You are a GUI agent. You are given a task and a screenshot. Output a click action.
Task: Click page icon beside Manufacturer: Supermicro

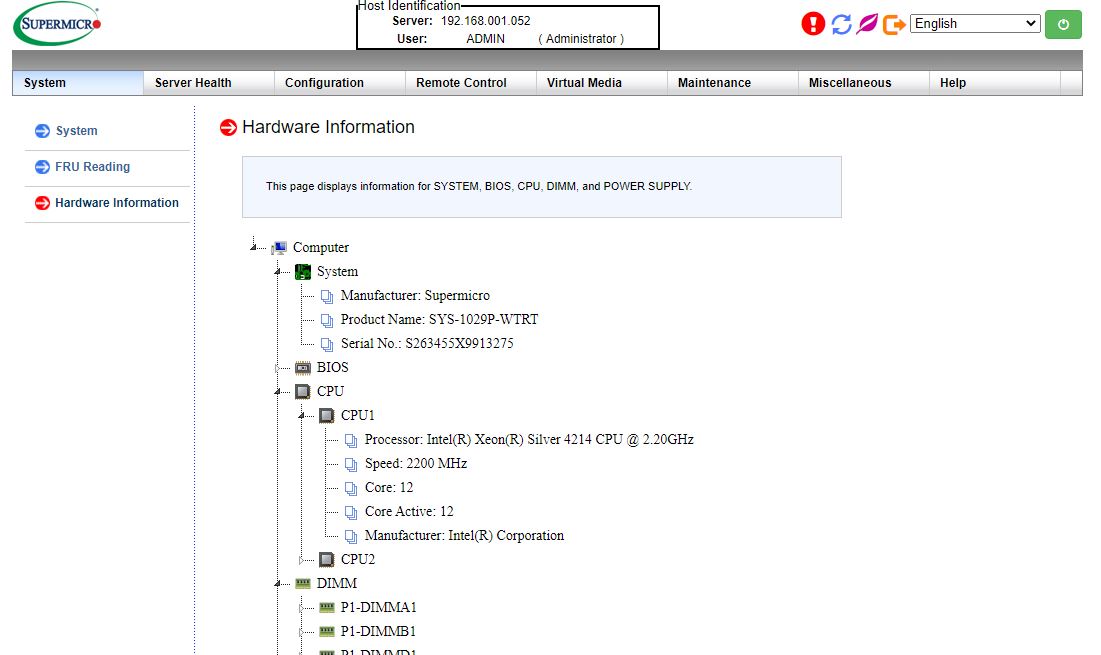(327, 296)
